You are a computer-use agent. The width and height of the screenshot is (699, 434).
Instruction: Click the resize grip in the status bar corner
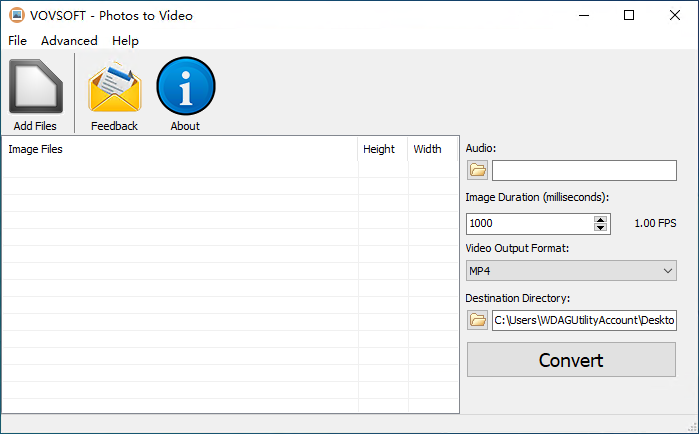coord(692,427)
